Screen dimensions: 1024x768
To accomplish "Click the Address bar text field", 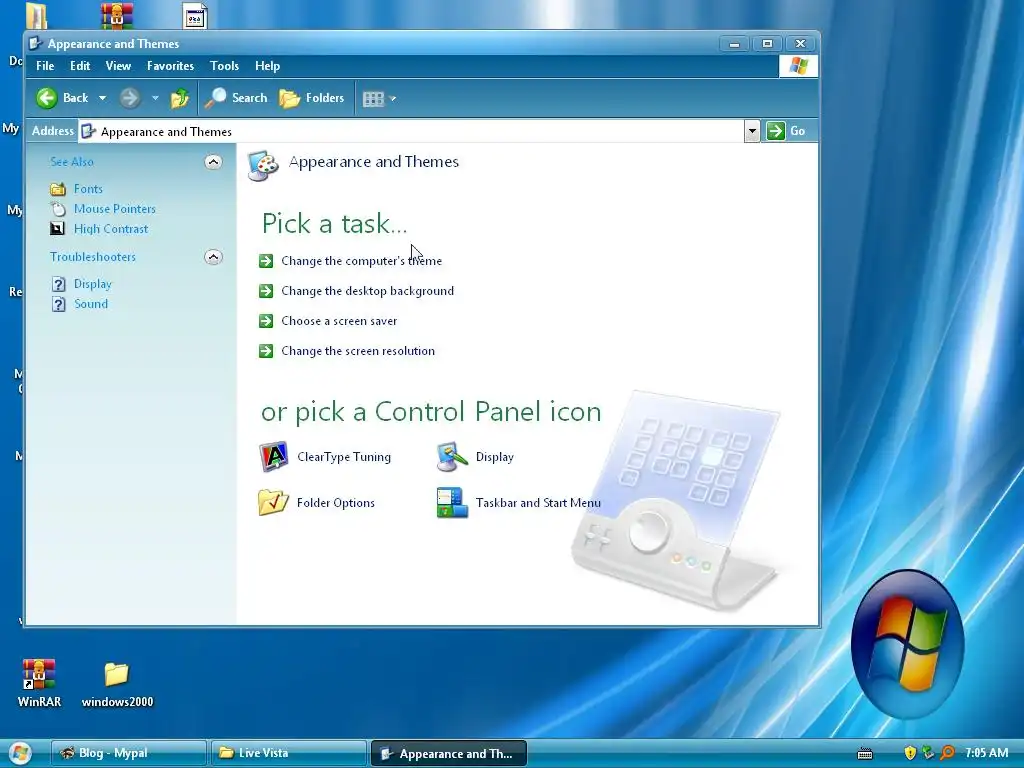I will [x=411, y=131].
